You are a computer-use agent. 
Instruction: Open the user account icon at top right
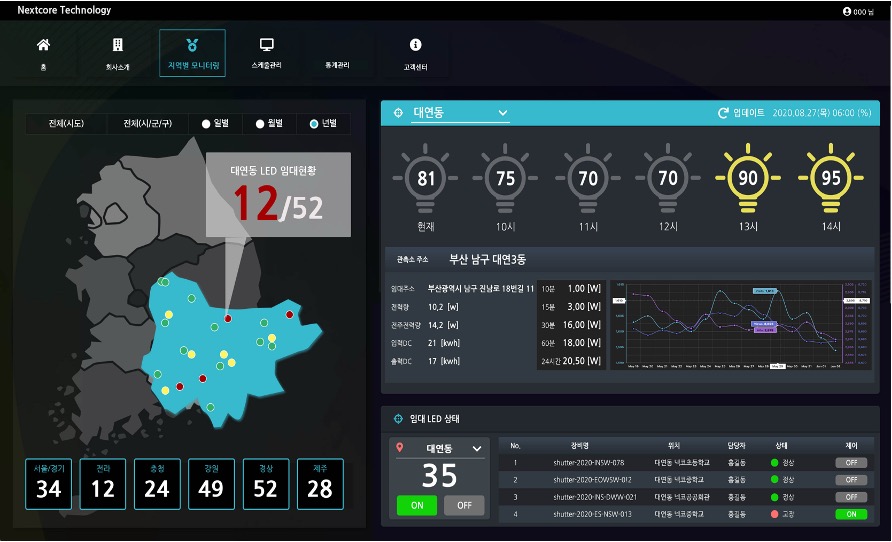click(x=846, y=11)
